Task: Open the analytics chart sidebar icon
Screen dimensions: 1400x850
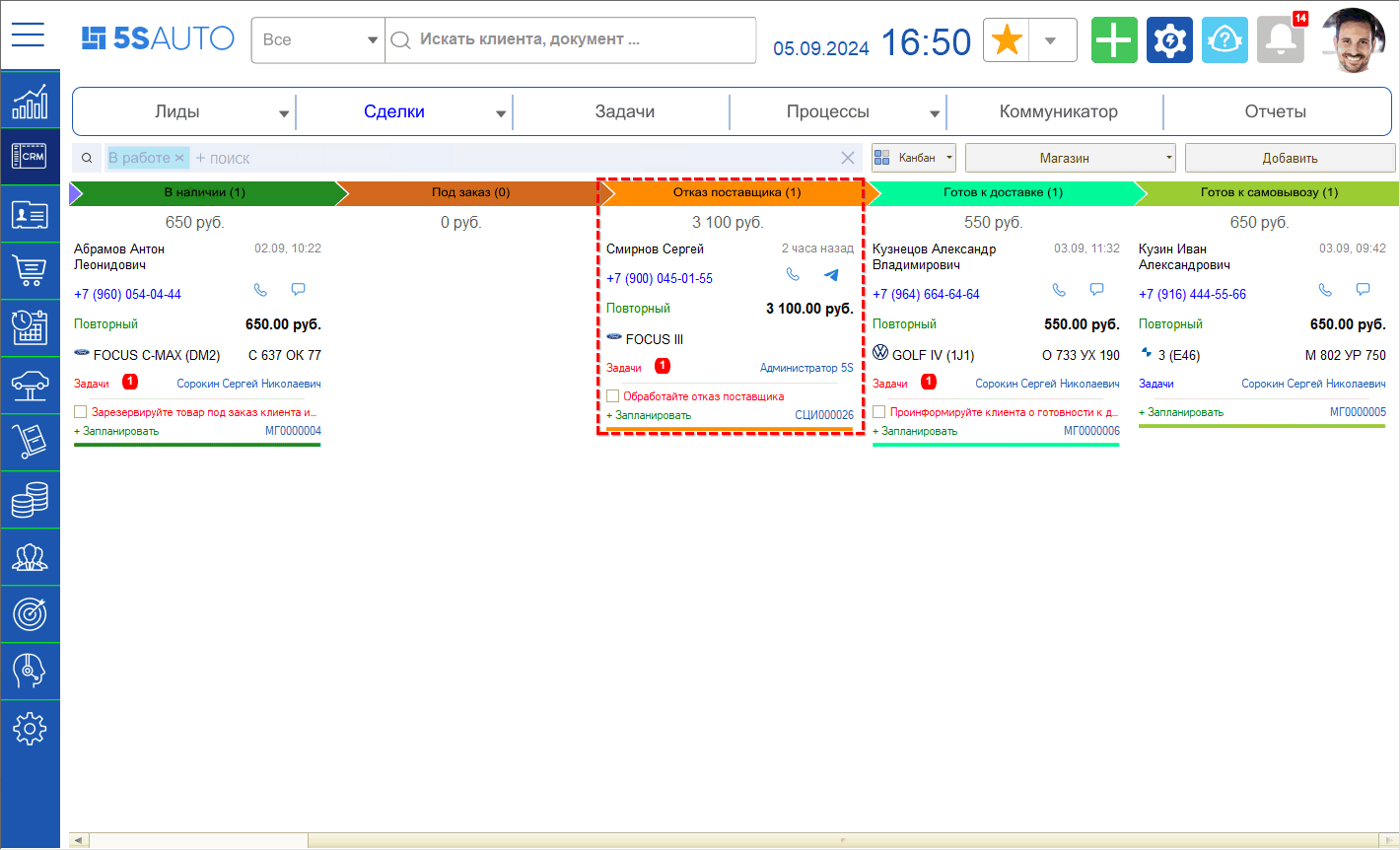Action: coord(30,102)
